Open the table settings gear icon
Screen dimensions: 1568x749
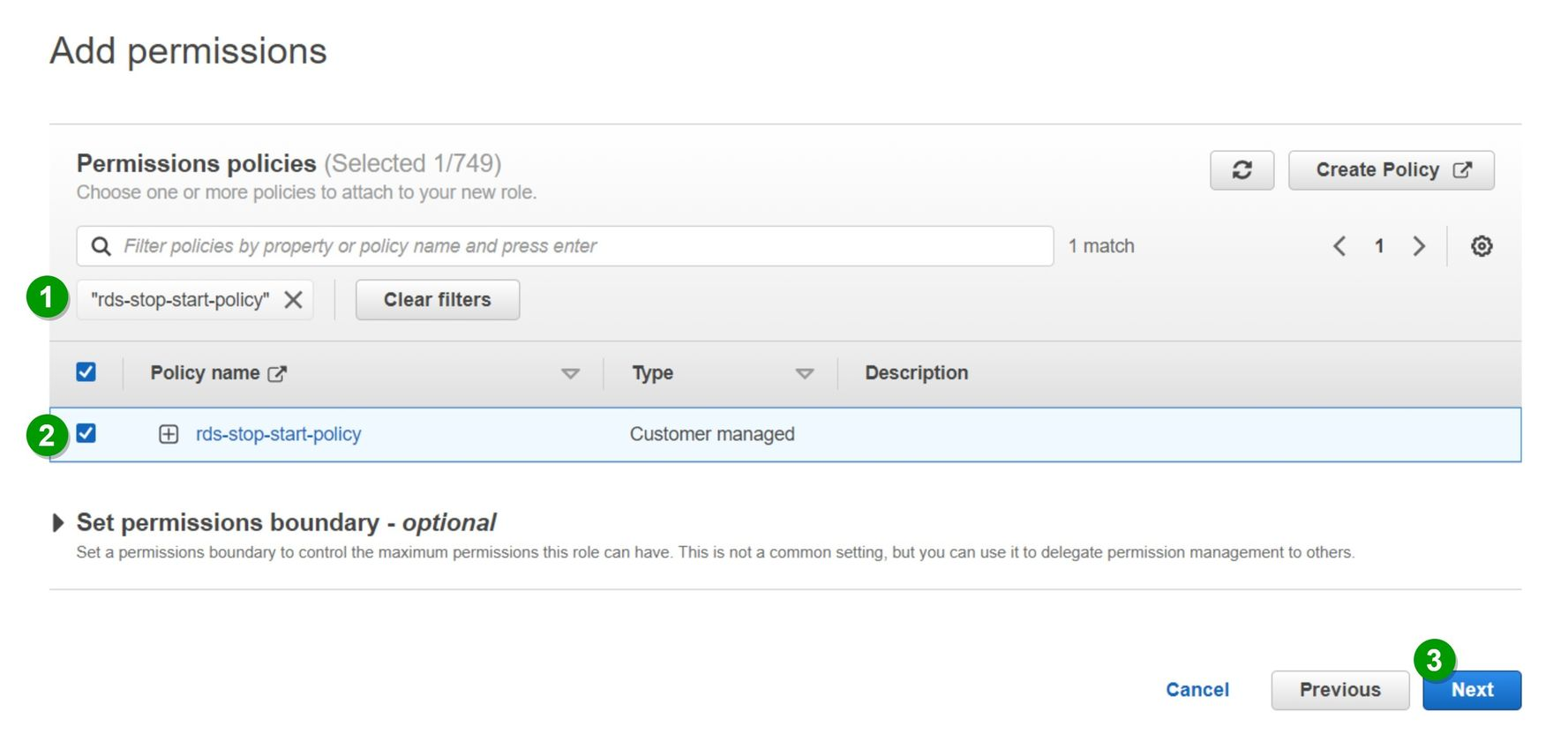click(1482, 246)
